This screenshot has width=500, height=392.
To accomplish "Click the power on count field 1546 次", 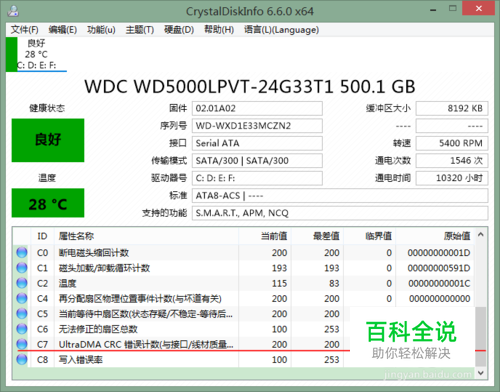I will [x=452, y=161].
